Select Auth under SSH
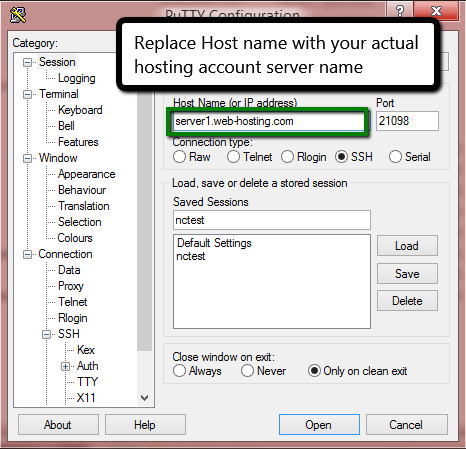The height and width of the screenshot is (449, 466). (x=88, y=366)
